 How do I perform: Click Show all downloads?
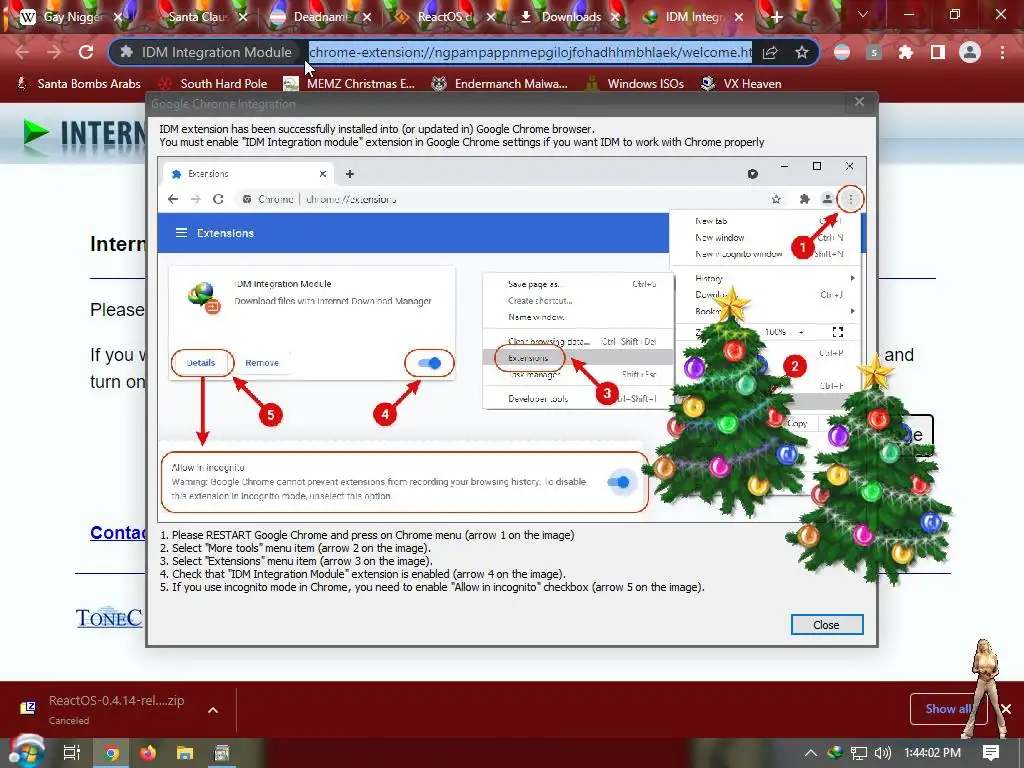[948, 709]
